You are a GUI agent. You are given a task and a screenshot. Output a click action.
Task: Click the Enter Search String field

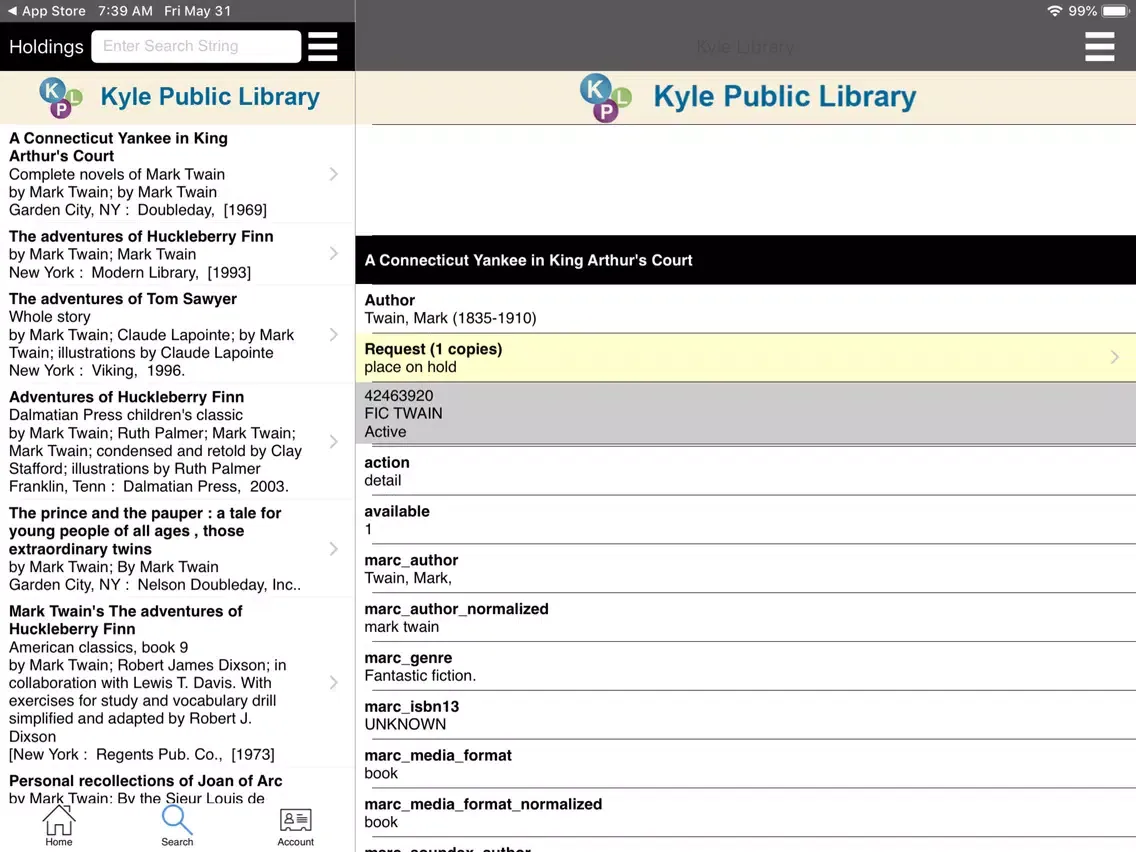[196, 46]
